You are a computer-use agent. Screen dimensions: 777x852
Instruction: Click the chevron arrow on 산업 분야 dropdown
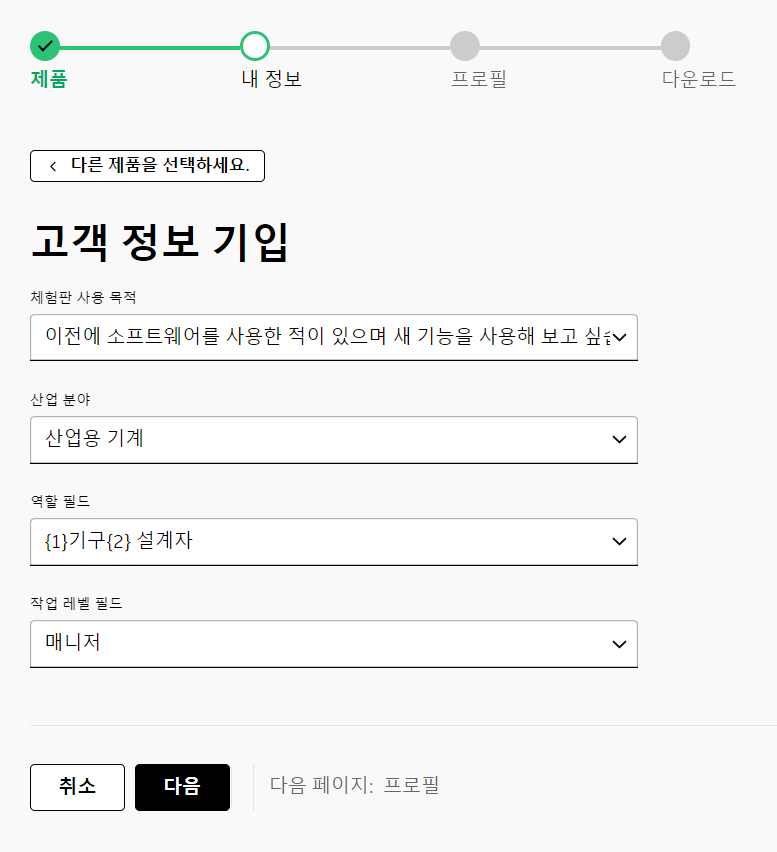619,440
